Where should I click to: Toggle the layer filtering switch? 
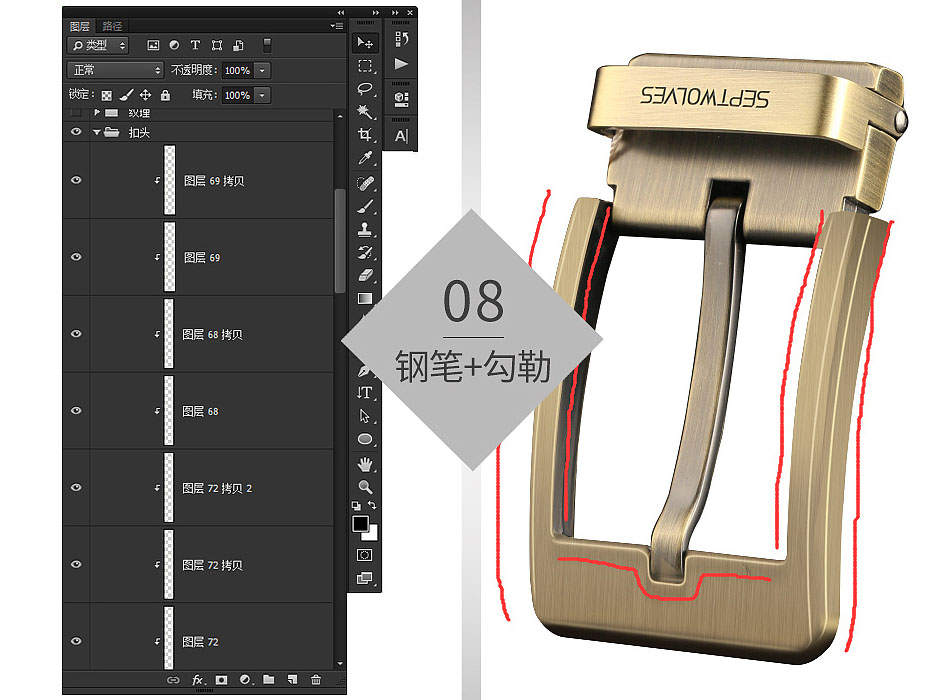click(x=267, y=45)
